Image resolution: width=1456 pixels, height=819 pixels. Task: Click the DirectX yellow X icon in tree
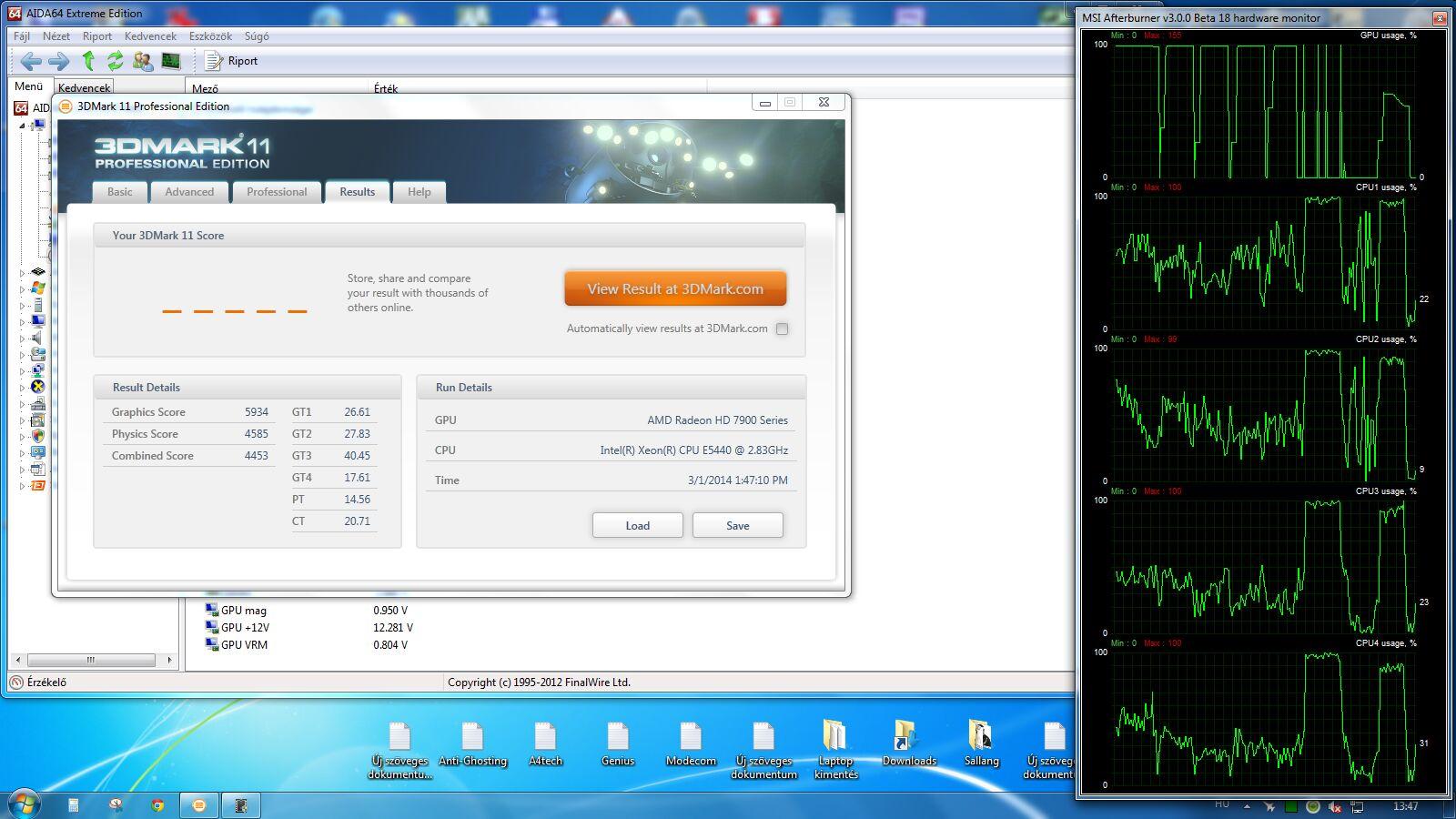click(37, 387)
